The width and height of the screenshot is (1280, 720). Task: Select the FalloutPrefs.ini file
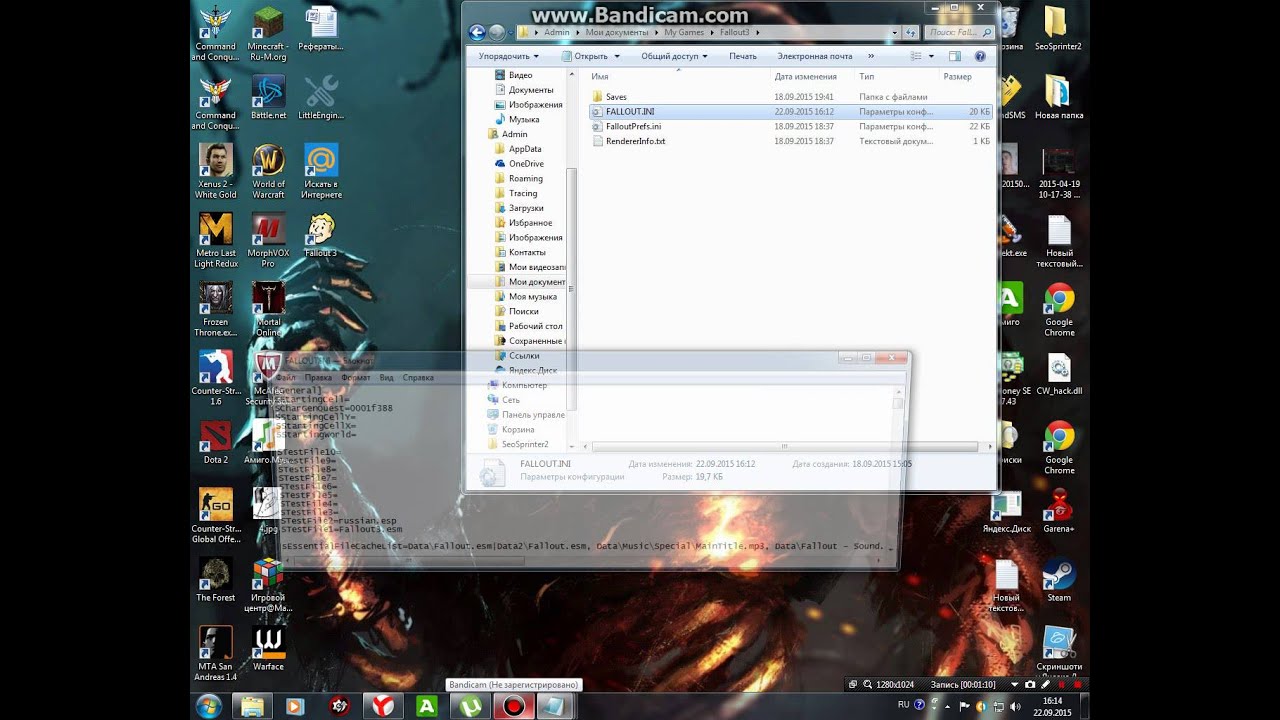pos(633,127)
